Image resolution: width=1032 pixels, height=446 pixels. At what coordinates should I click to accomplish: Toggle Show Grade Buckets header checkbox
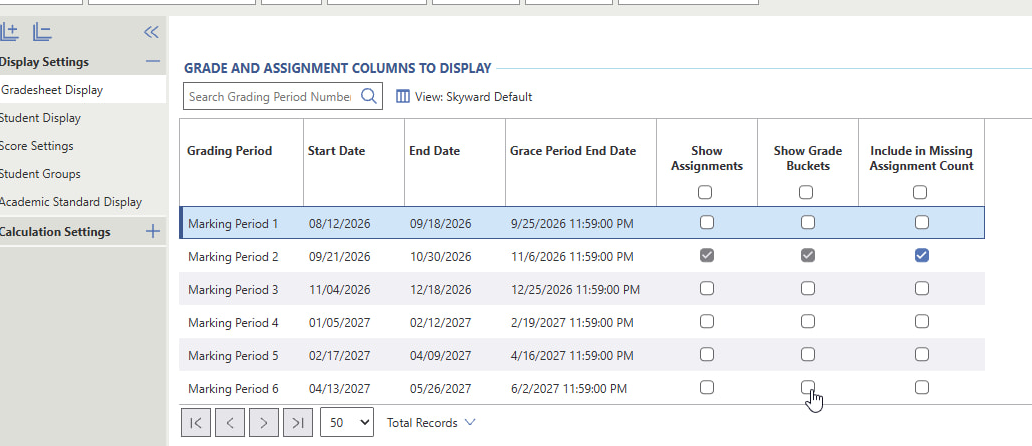click(x=806, y=192)
